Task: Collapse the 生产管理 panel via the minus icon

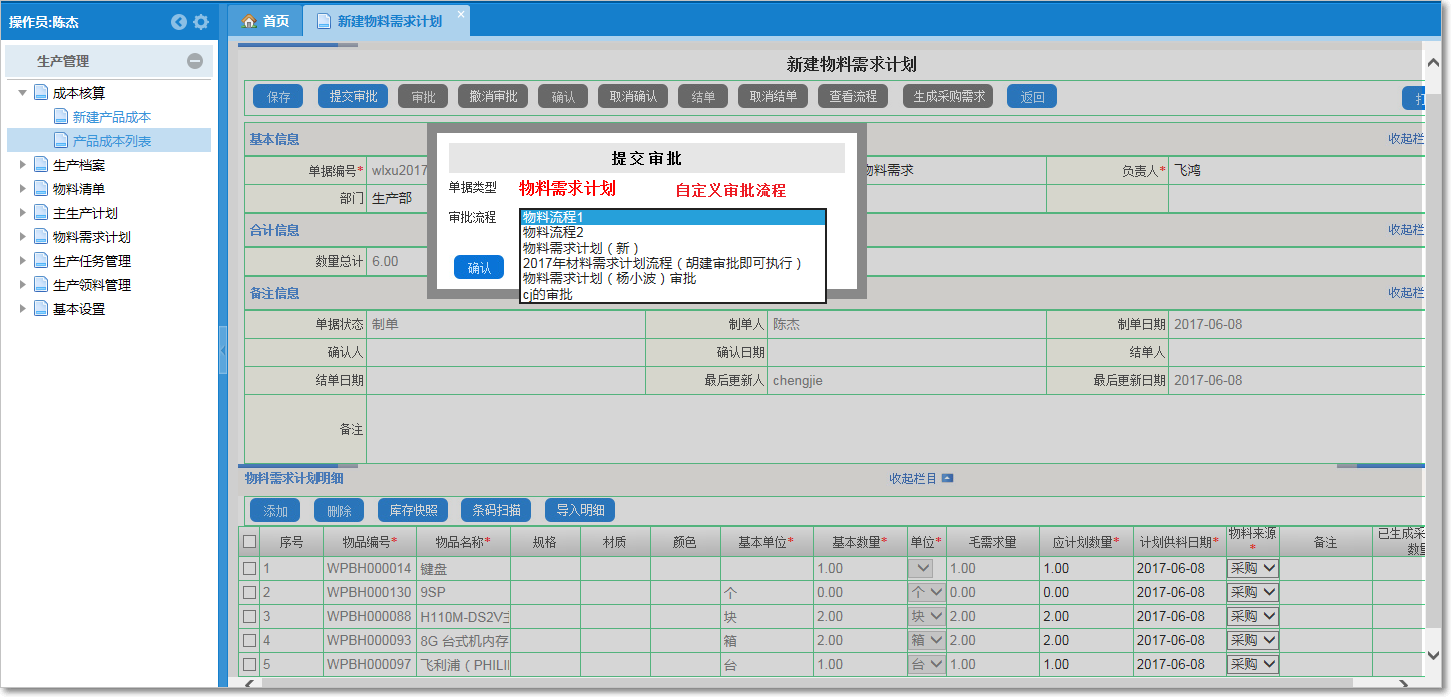Action: tap(196, 62)
